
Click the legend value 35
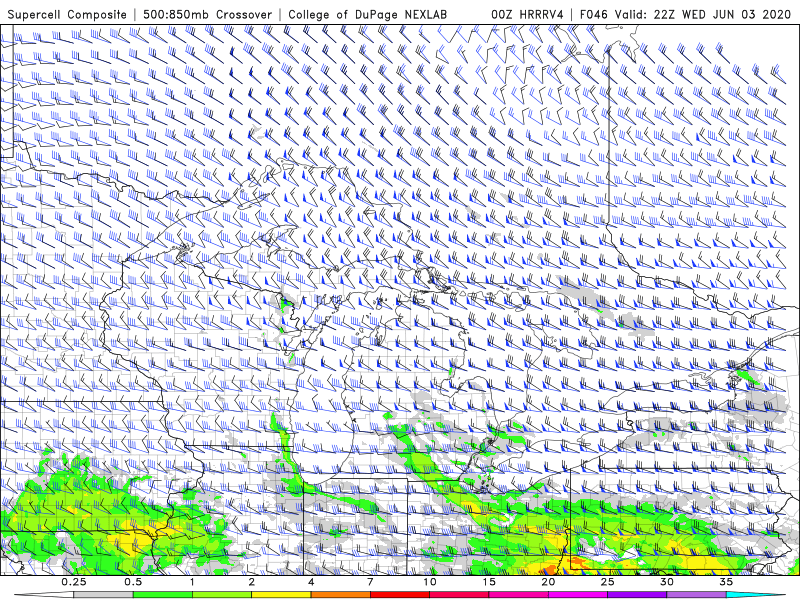point(726,582)
